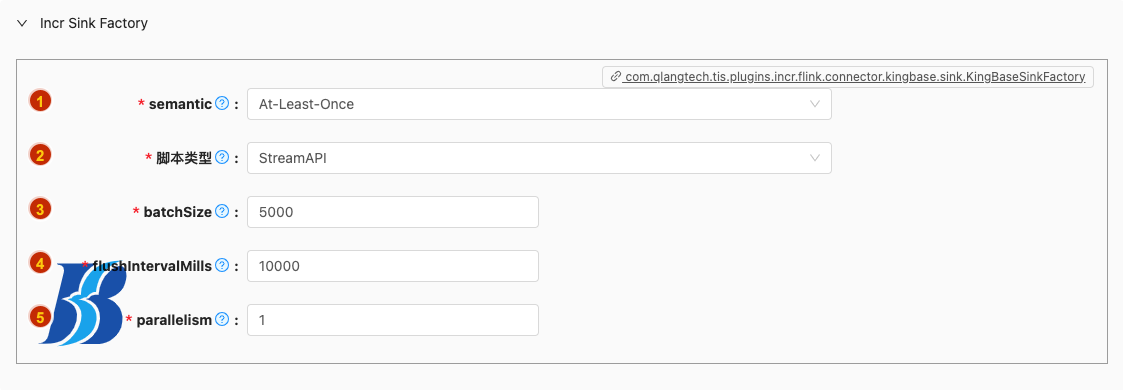Click the red numbered badge 2
The width and height of the screenshot is (1123, 390).
point(40,155)
